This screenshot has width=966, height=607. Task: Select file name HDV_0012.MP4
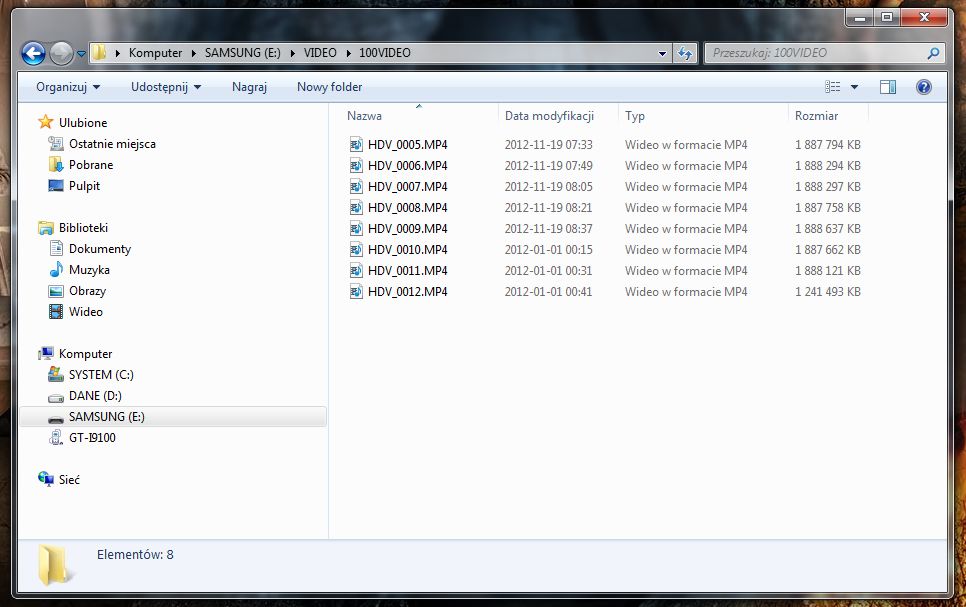tap(407, 291)
